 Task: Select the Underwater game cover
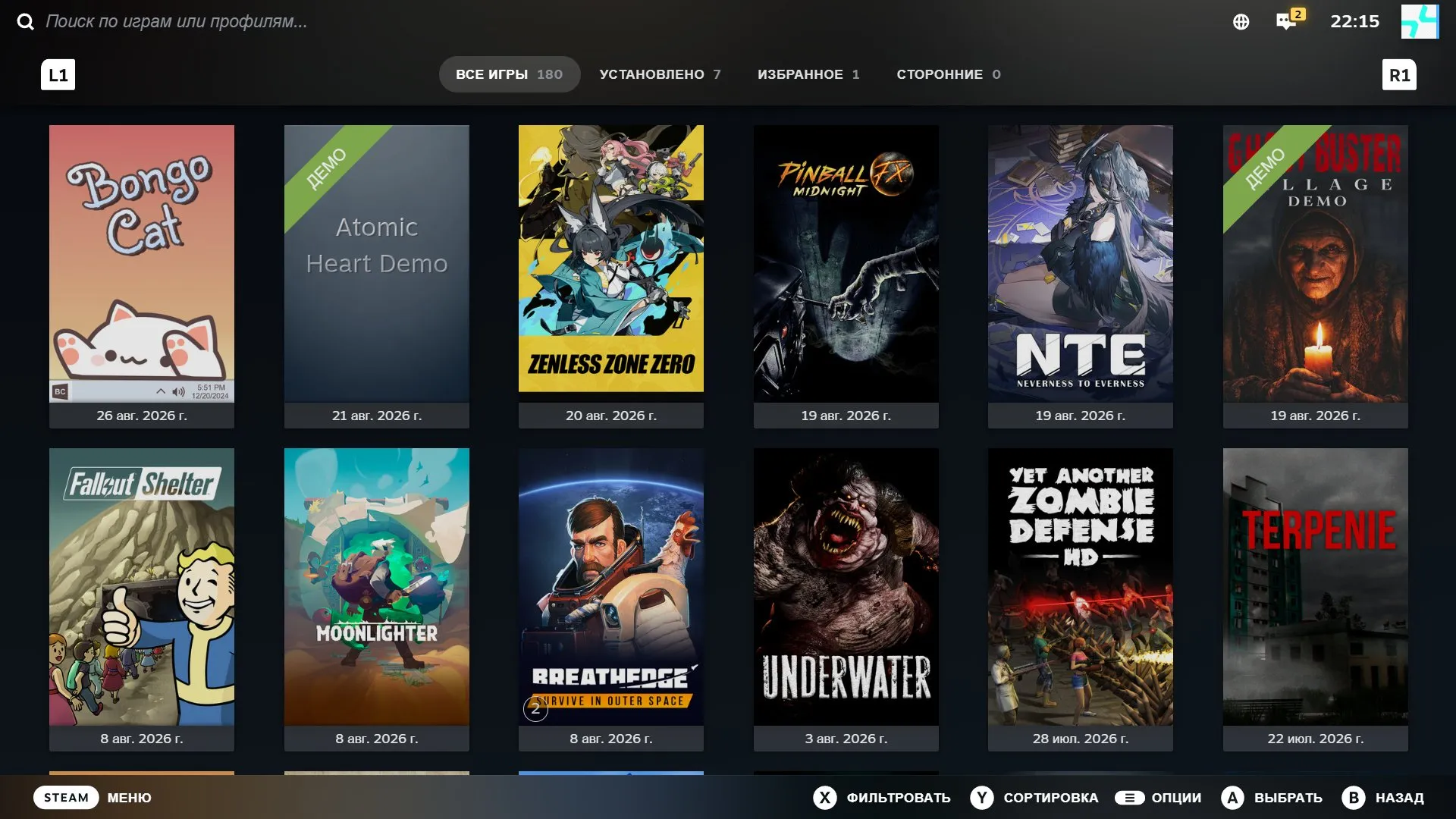[846, 586]
